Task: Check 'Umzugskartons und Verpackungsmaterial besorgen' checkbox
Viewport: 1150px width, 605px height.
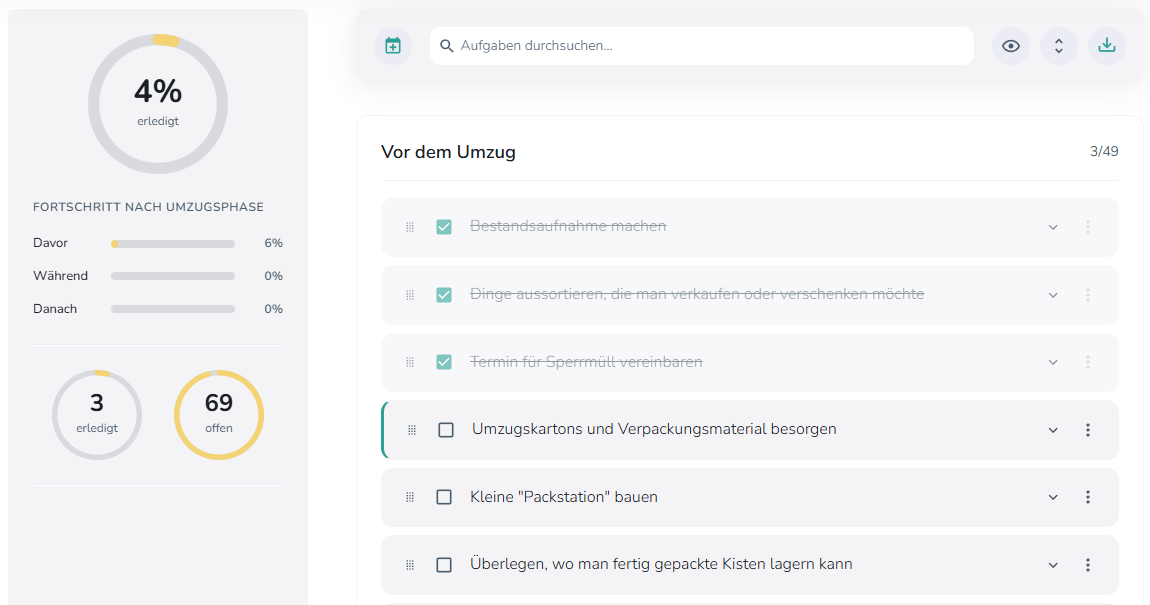Action: tap(446, 430)
